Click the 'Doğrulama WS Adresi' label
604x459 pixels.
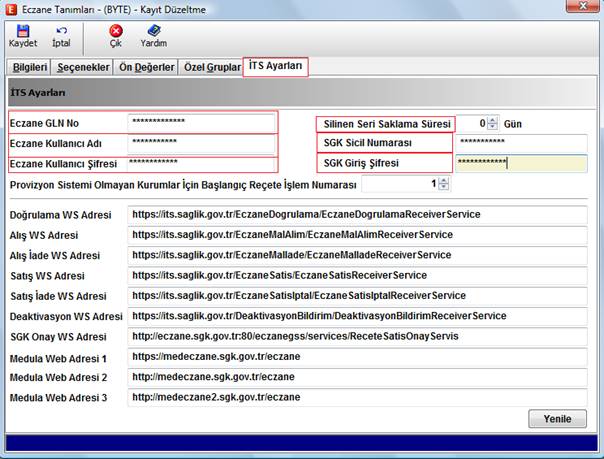(x=60, y=215)
